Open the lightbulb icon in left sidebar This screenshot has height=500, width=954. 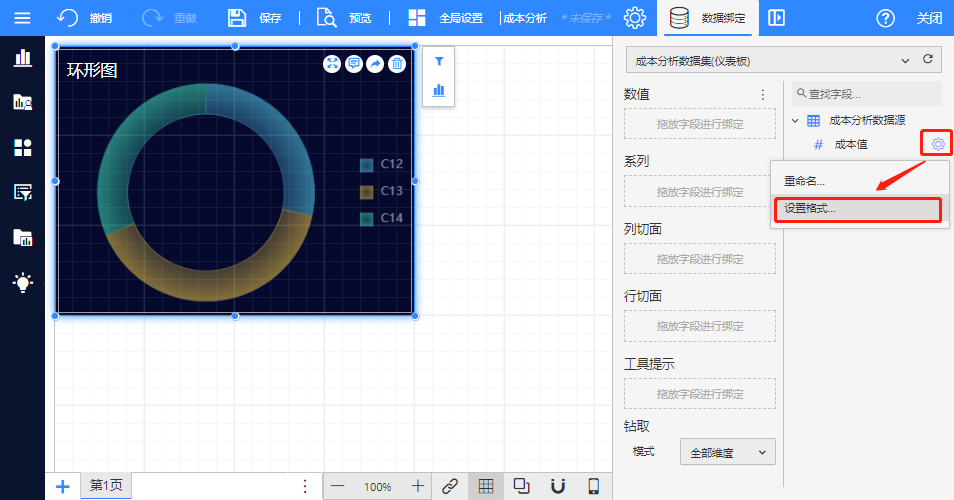pyautogui.click(x=22, y=282)
